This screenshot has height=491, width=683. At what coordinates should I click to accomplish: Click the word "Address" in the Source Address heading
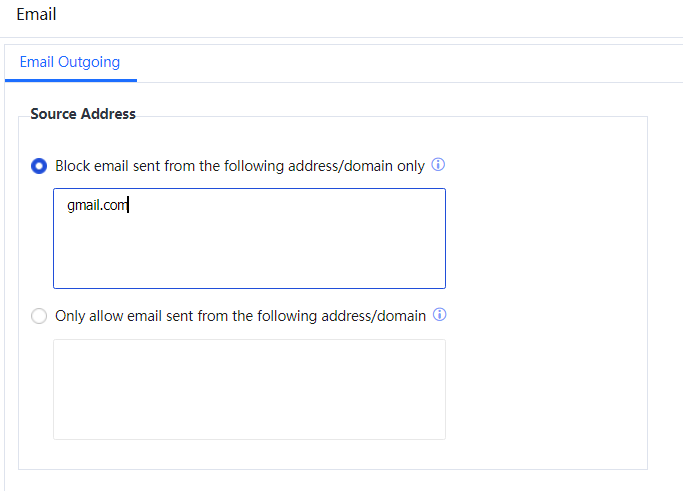click(x=109, y=114)
